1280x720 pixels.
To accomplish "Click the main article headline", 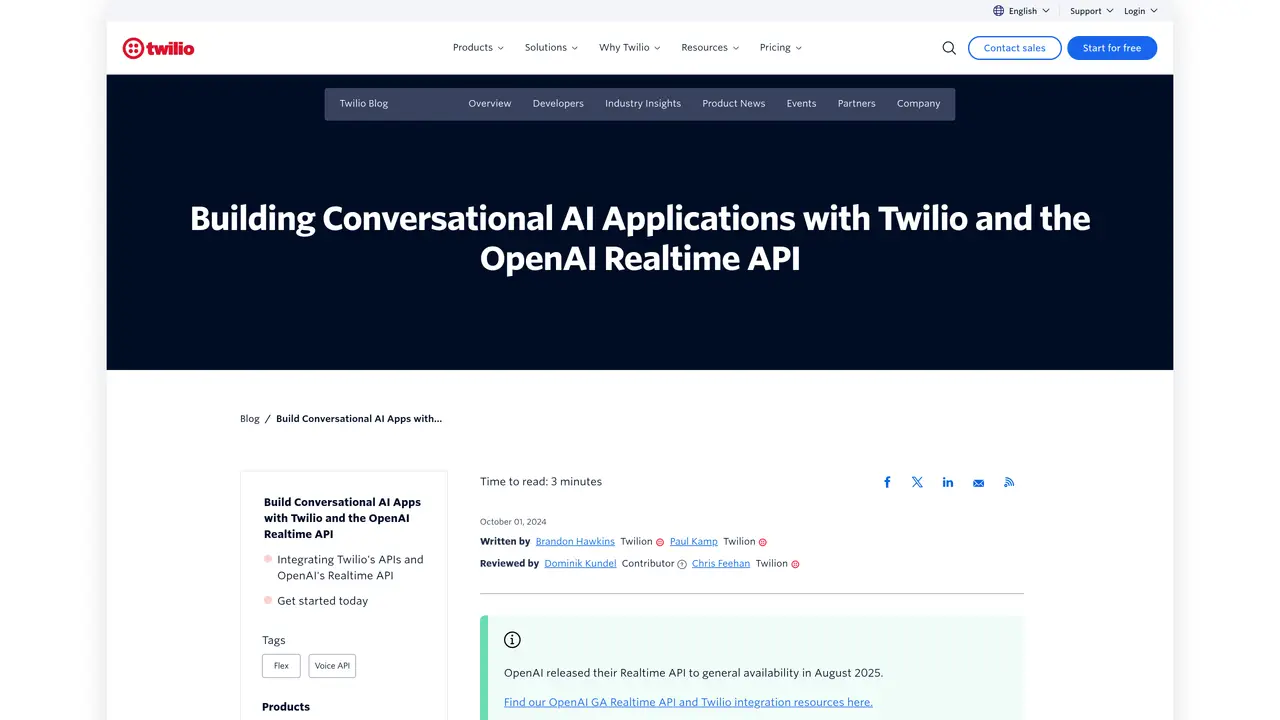I will coord(640,238).
